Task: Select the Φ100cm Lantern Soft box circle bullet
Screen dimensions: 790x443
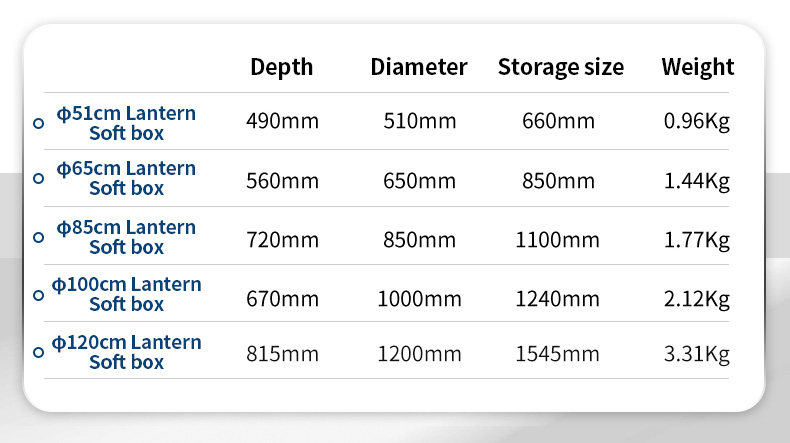Action: pos(38,295)
